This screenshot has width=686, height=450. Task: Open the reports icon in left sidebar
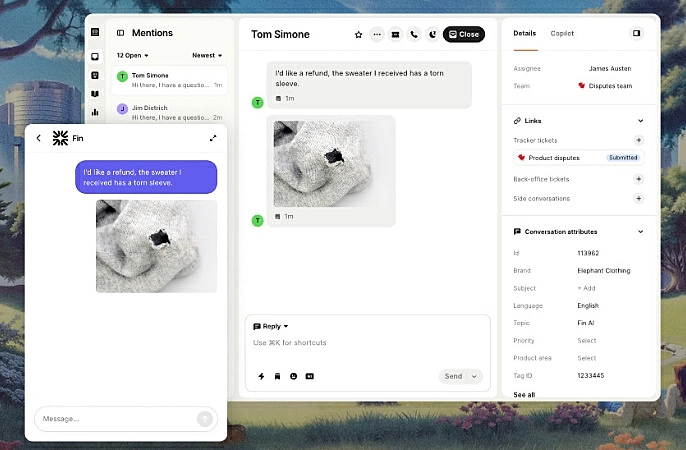95,111
